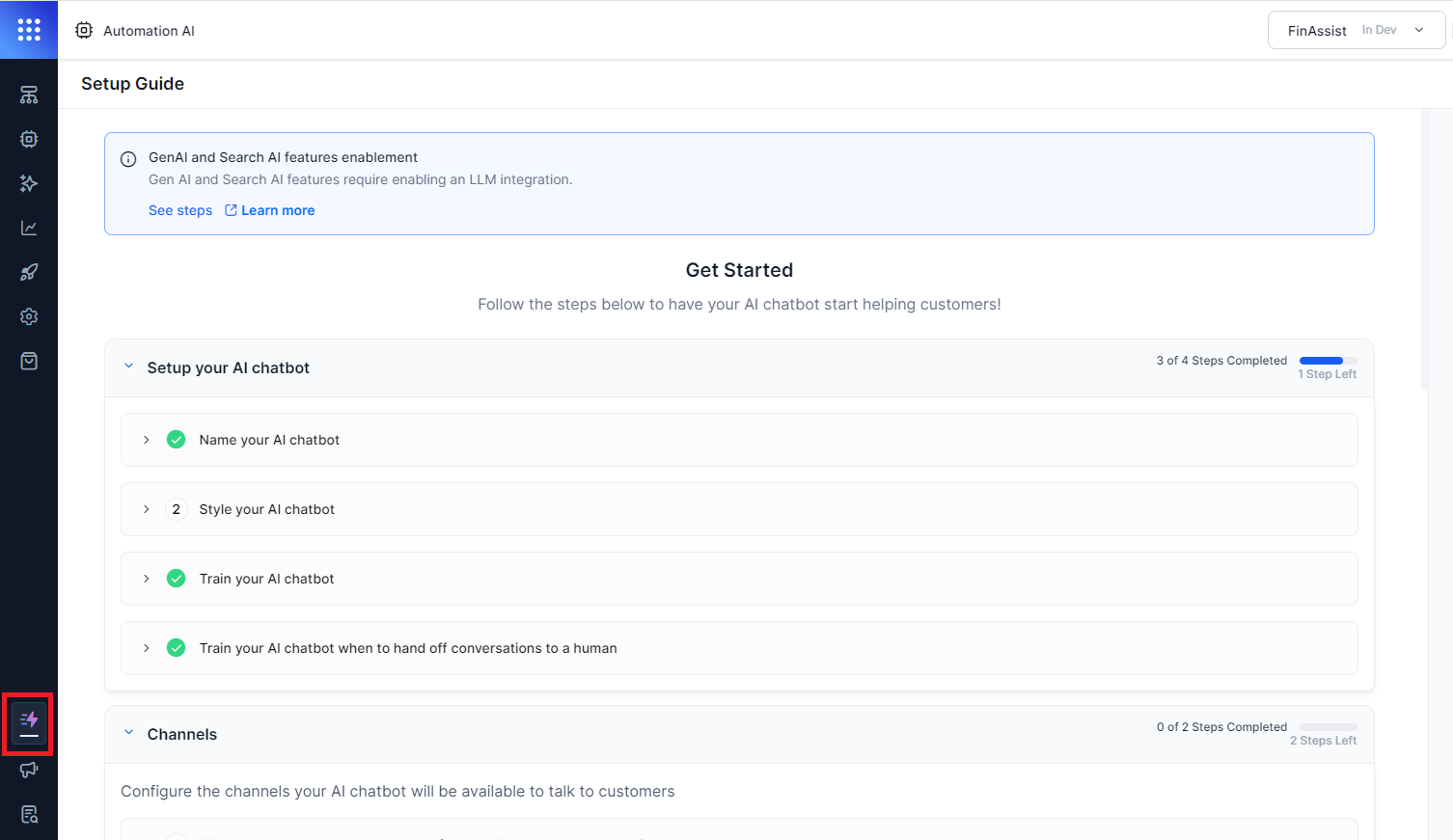Image resolution: width=1453 pixels, height=840 pixels.
Task: Click the flow hierarchy sidebar icon
Action: 29,95
